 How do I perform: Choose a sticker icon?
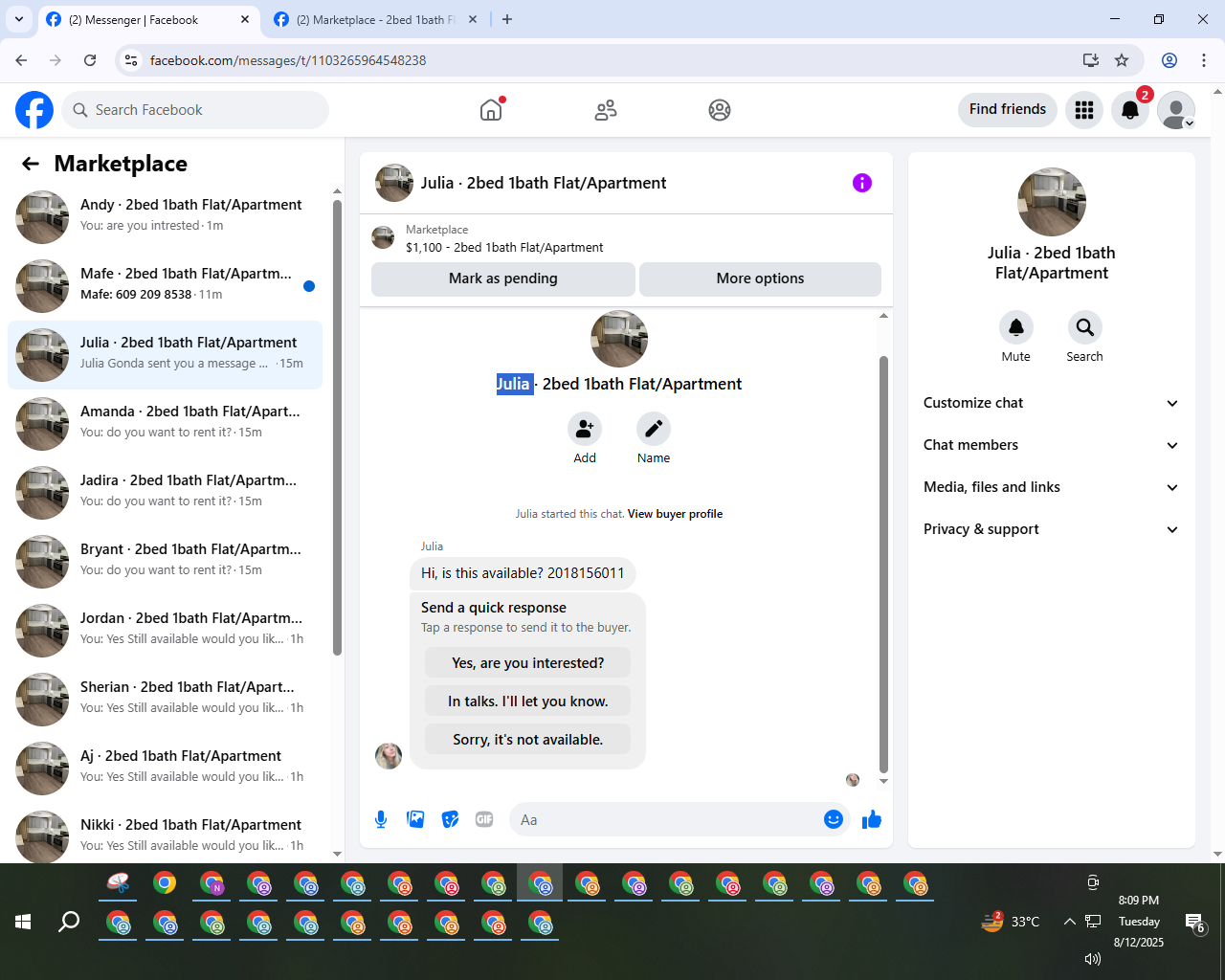click(450, 819)
